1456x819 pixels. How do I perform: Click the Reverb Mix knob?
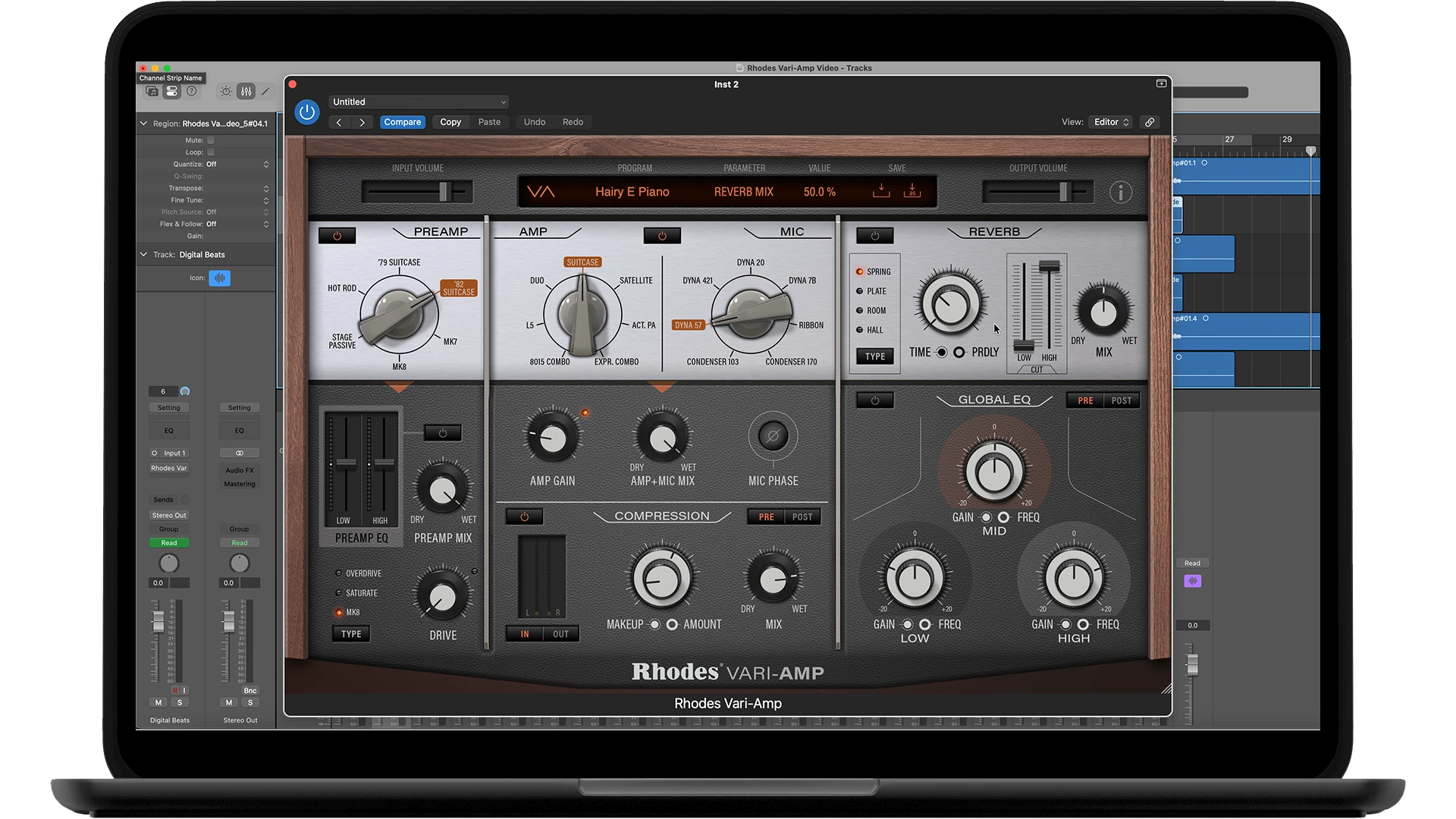pyautogui.click(x=1103, y=312)
